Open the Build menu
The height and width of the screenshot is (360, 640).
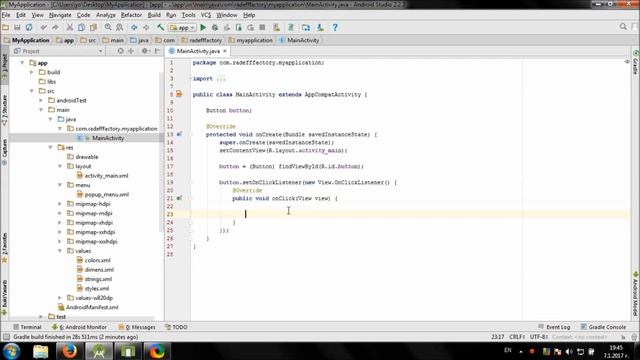coord(154,15)
